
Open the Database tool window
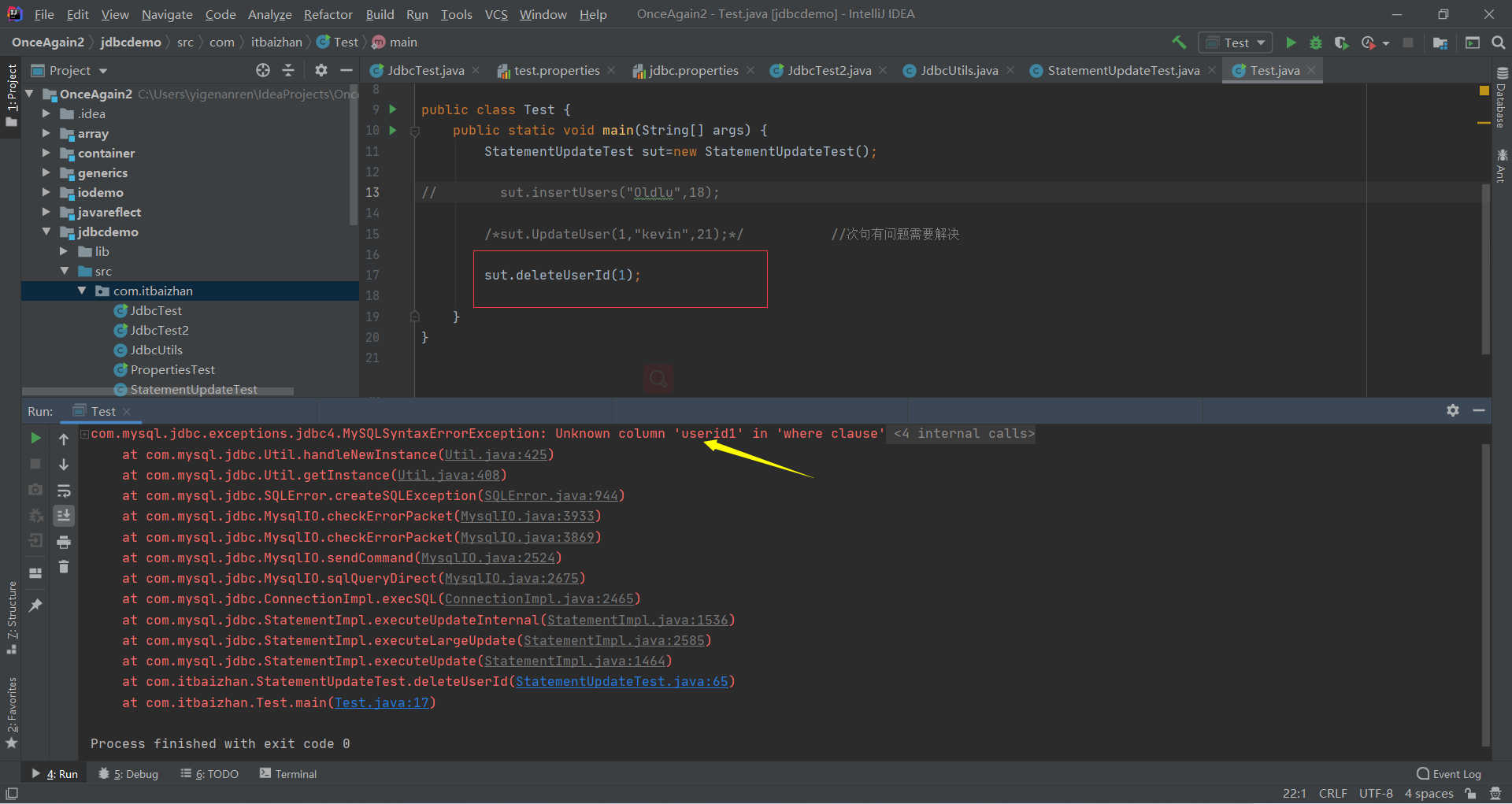1502,98
